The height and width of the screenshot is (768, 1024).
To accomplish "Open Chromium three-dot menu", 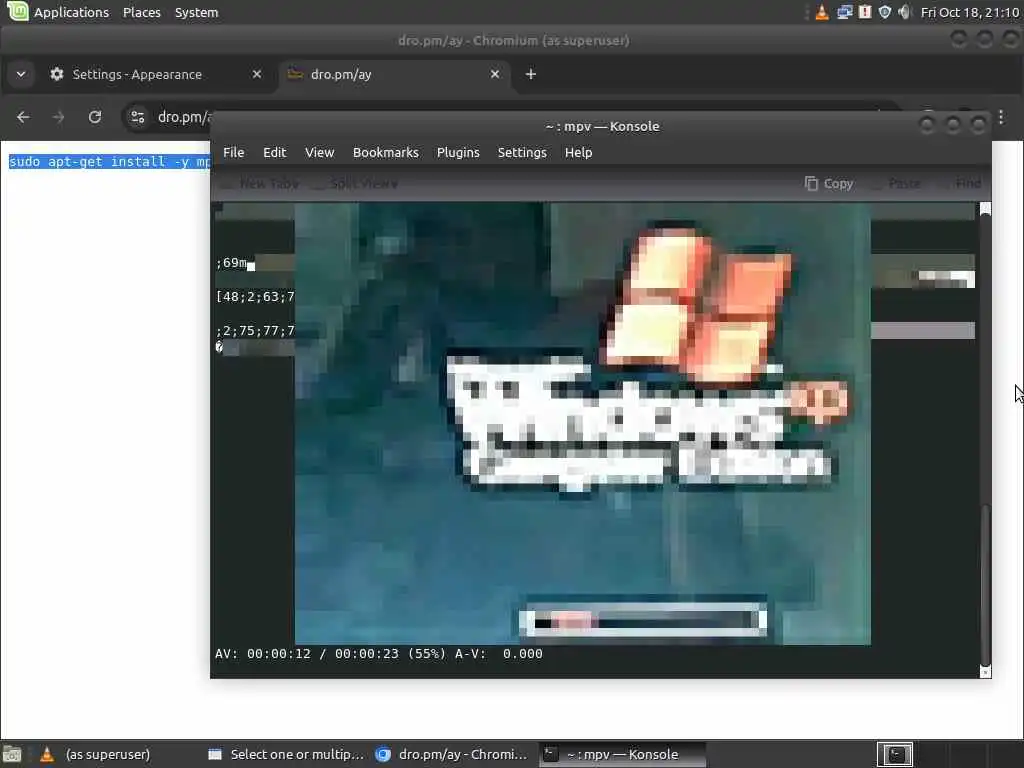I will coord(1002,117).
